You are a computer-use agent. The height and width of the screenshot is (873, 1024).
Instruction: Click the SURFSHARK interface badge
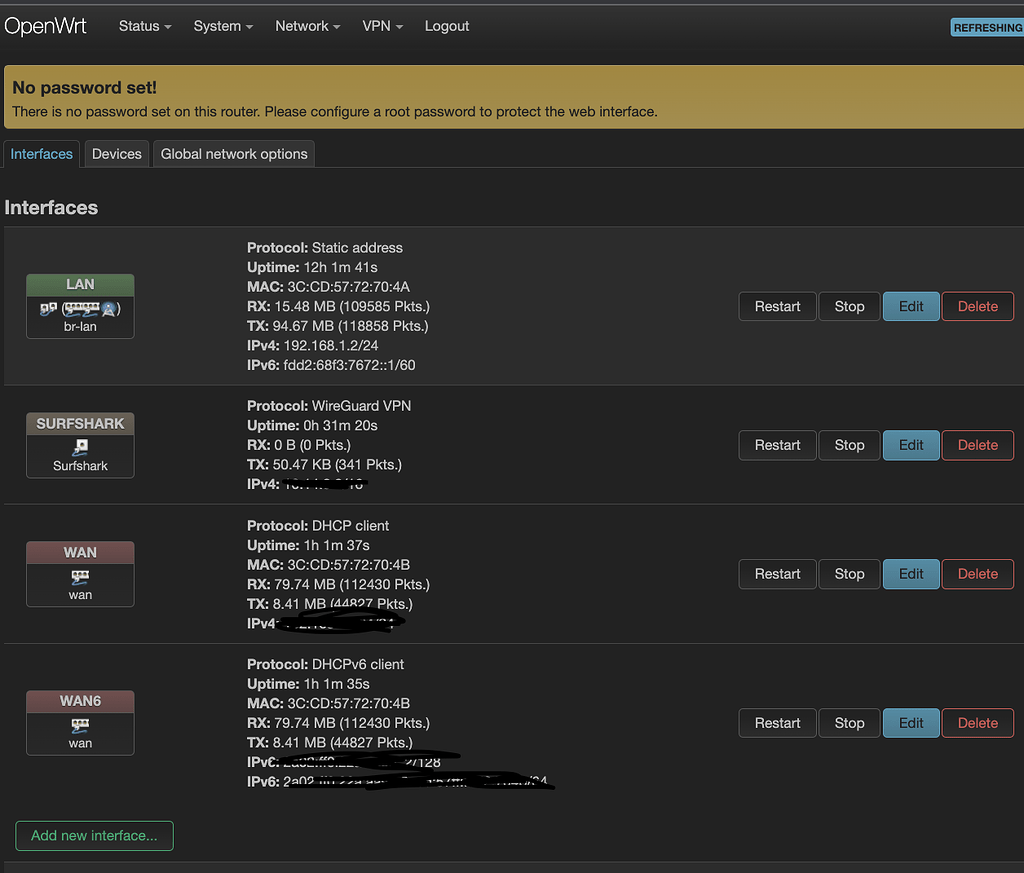[79, 423]
